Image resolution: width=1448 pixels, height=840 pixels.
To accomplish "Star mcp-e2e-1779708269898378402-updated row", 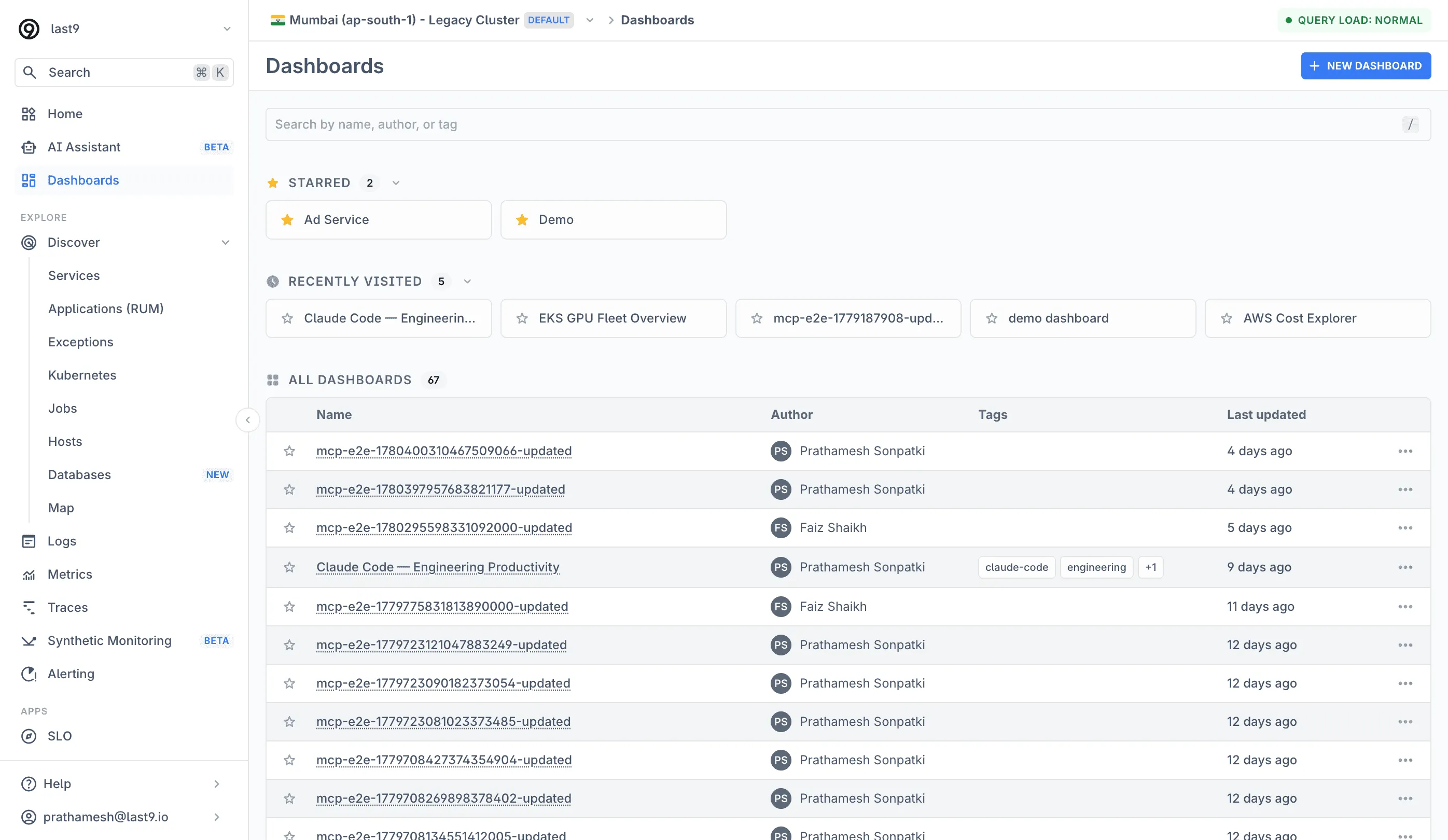I will 289,799.
